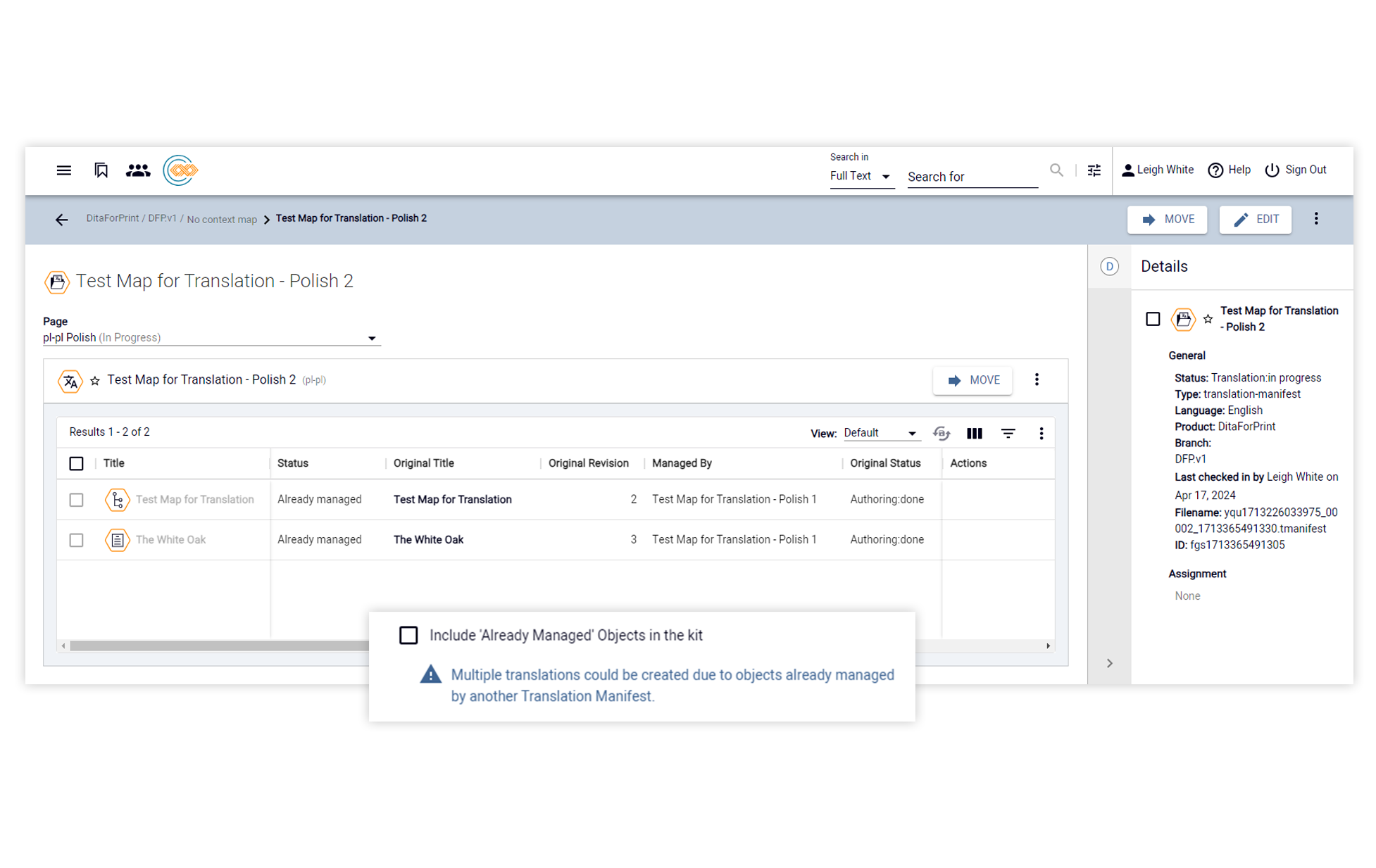Select The White Oak row checkbox
This screenshot has width=1376, height=868.
(76, 540)
